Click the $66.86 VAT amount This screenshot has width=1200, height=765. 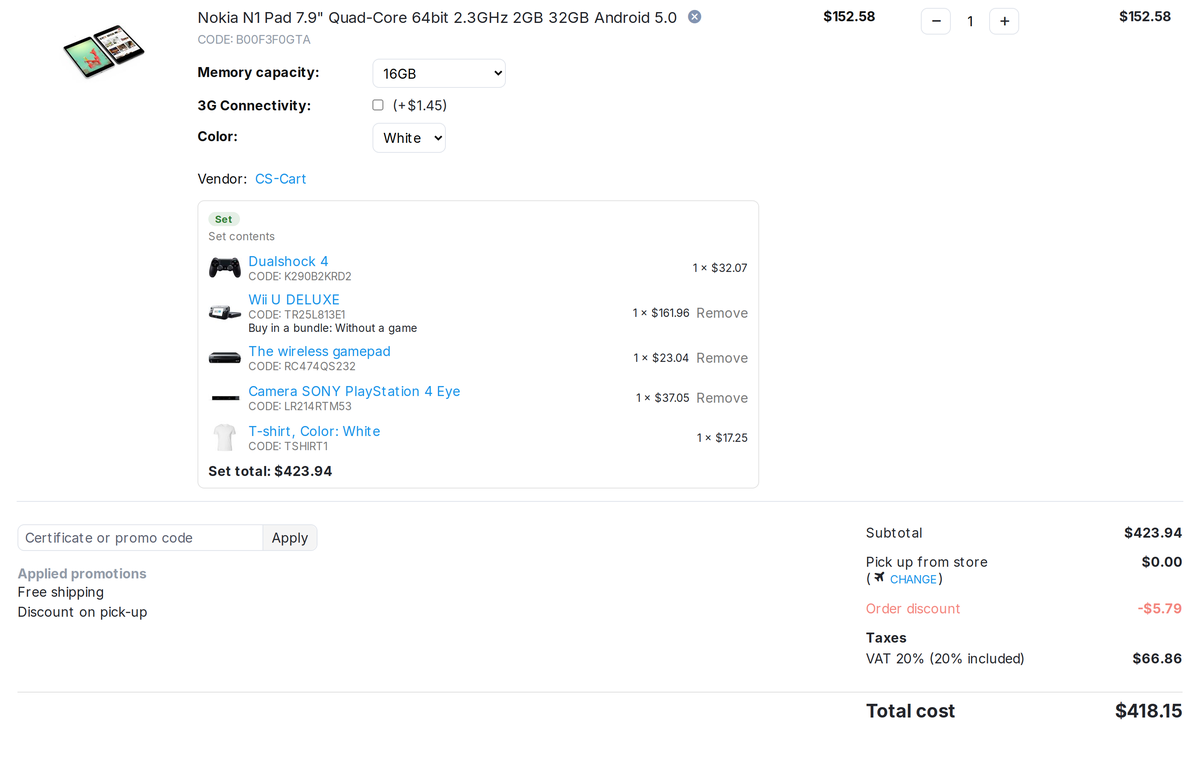[x=1157, y=659]
